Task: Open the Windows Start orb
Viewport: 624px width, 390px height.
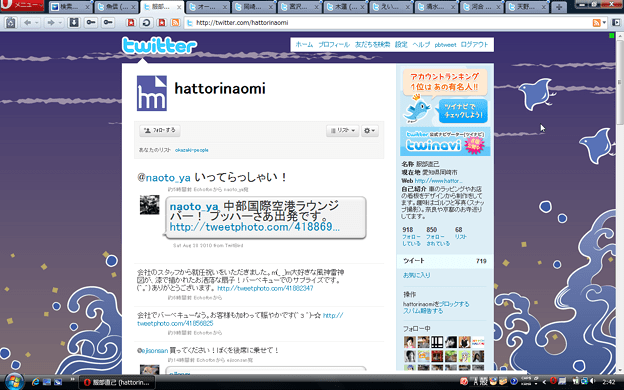Action: (x=14, y=382)
